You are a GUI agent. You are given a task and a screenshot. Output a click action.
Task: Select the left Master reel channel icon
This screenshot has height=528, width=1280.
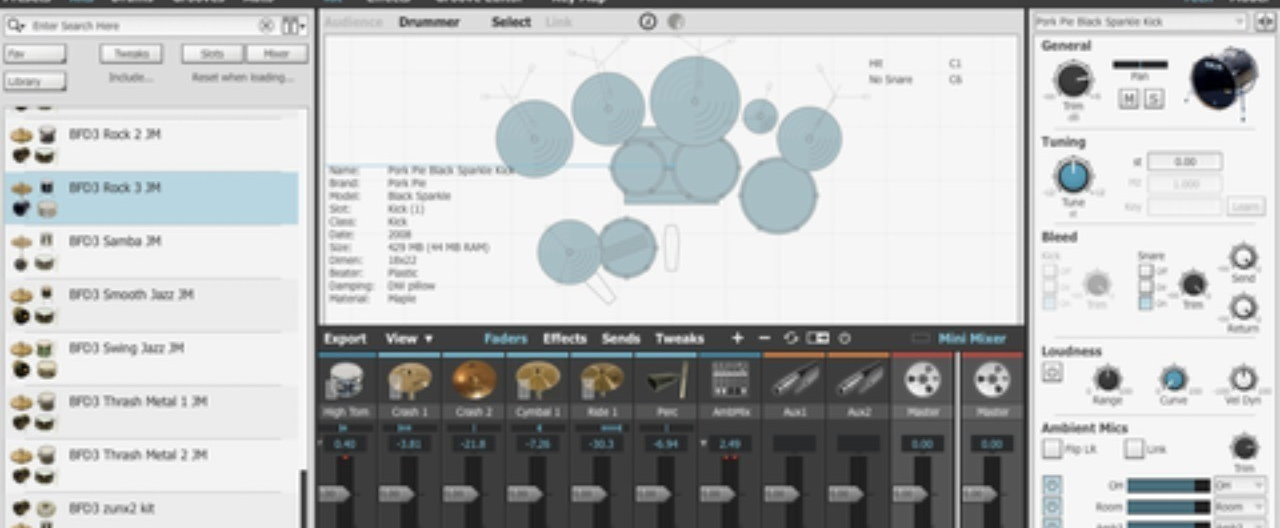tap(922, 381)
